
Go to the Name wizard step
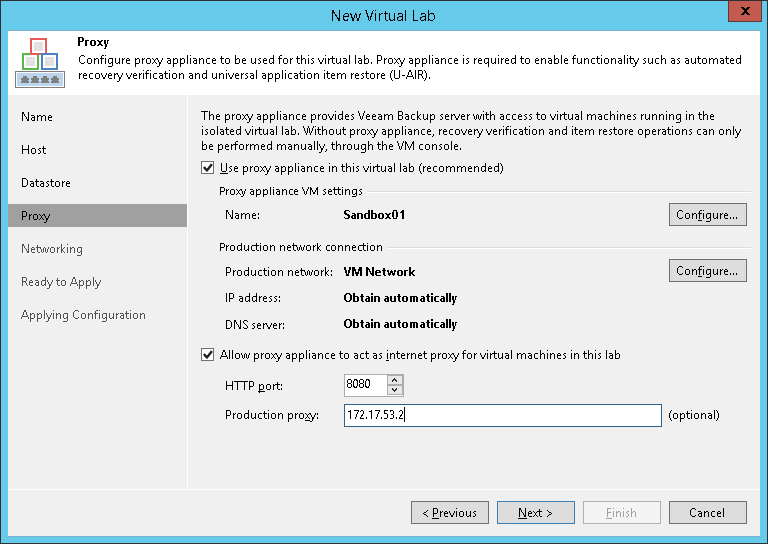click(37, 117)
